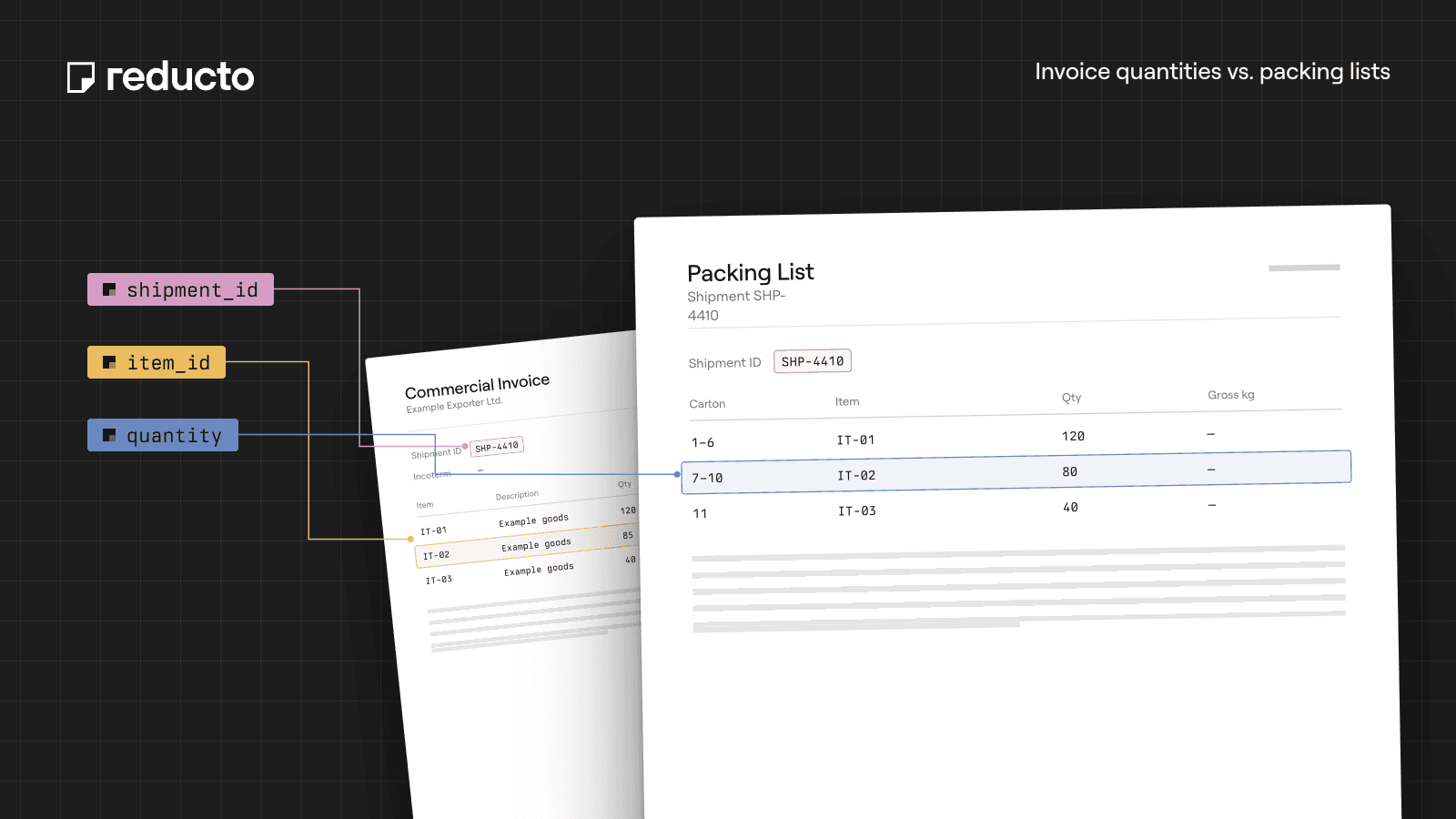Click item cell 'IT-02' on the Packing List
Image resolution: width=1456 pixels, height=819 pixels.
click(x=856, y=476)
